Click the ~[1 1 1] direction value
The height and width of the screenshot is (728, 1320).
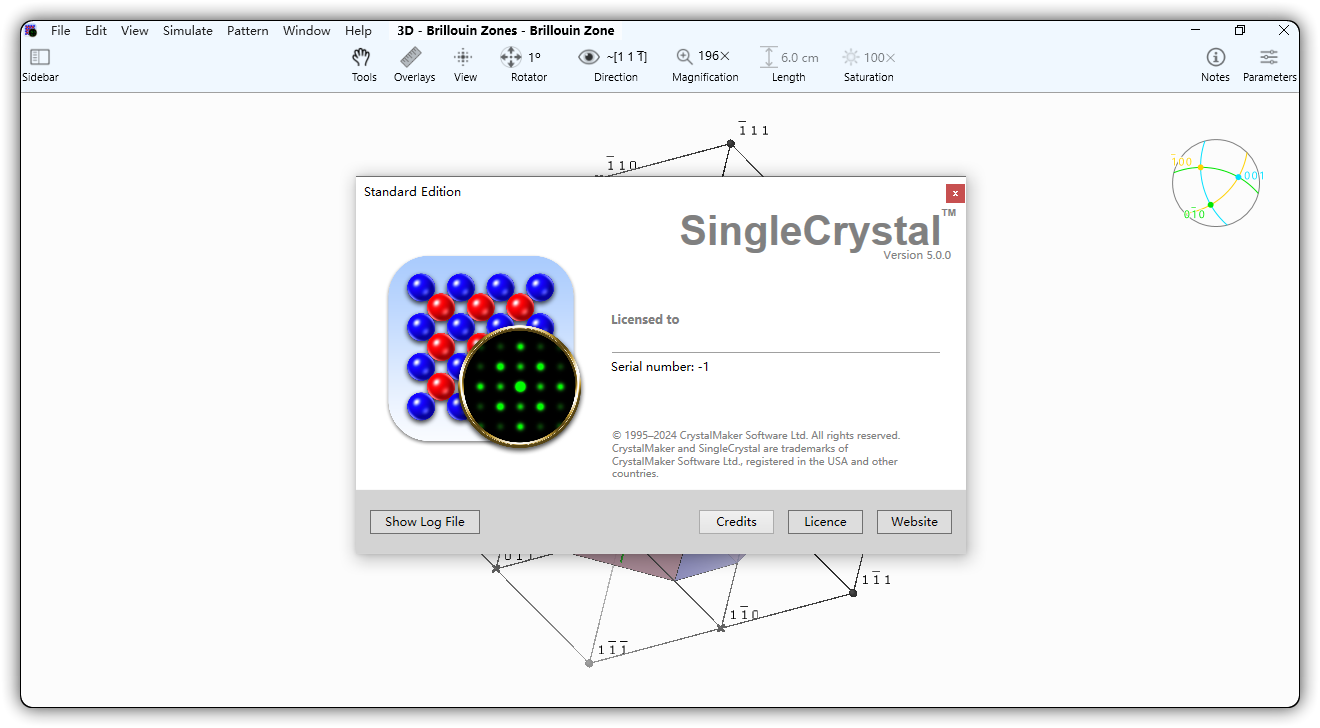coord(627,57)
